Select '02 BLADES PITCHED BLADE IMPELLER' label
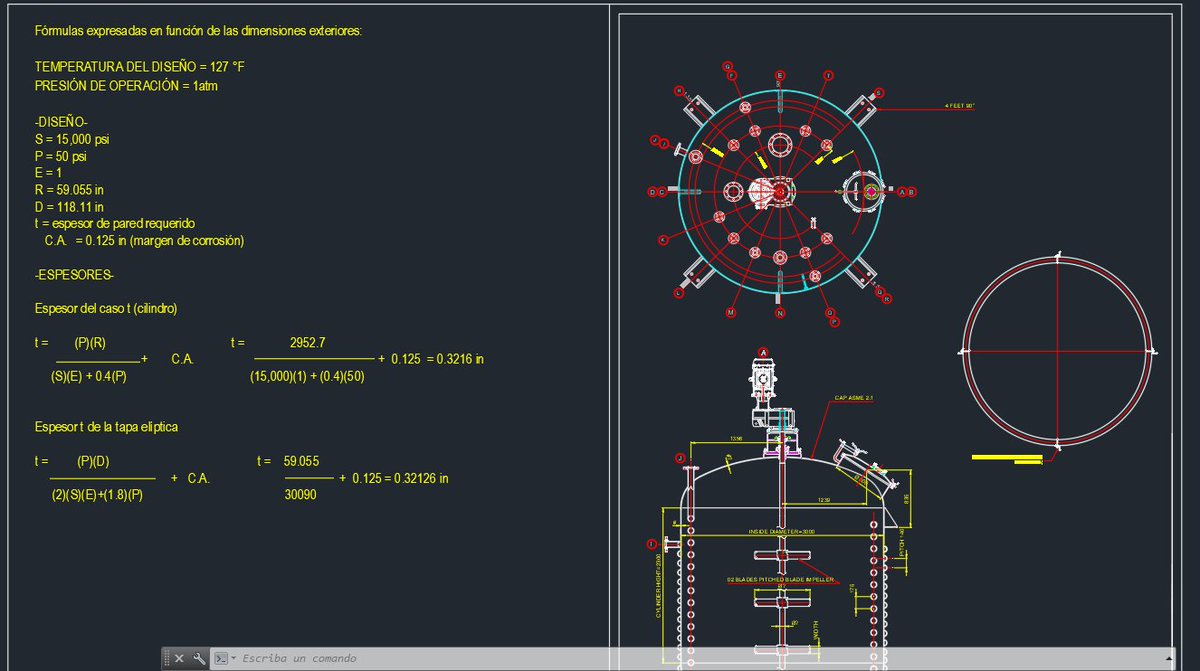1200x671 pixels. 780,579
